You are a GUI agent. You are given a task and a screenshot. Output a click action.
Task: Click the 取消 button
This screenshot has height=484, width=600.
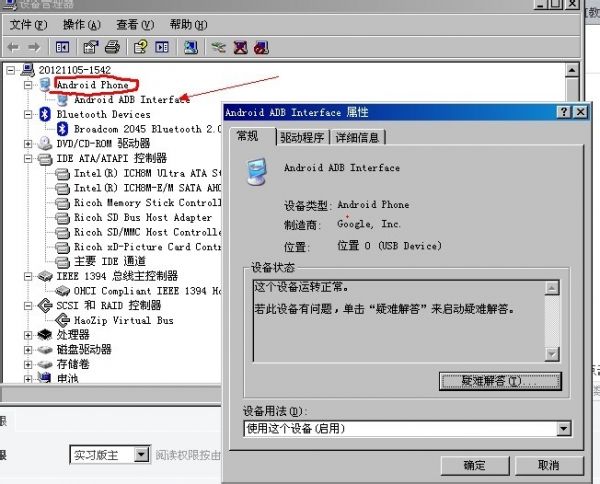[x=549, y=465]
